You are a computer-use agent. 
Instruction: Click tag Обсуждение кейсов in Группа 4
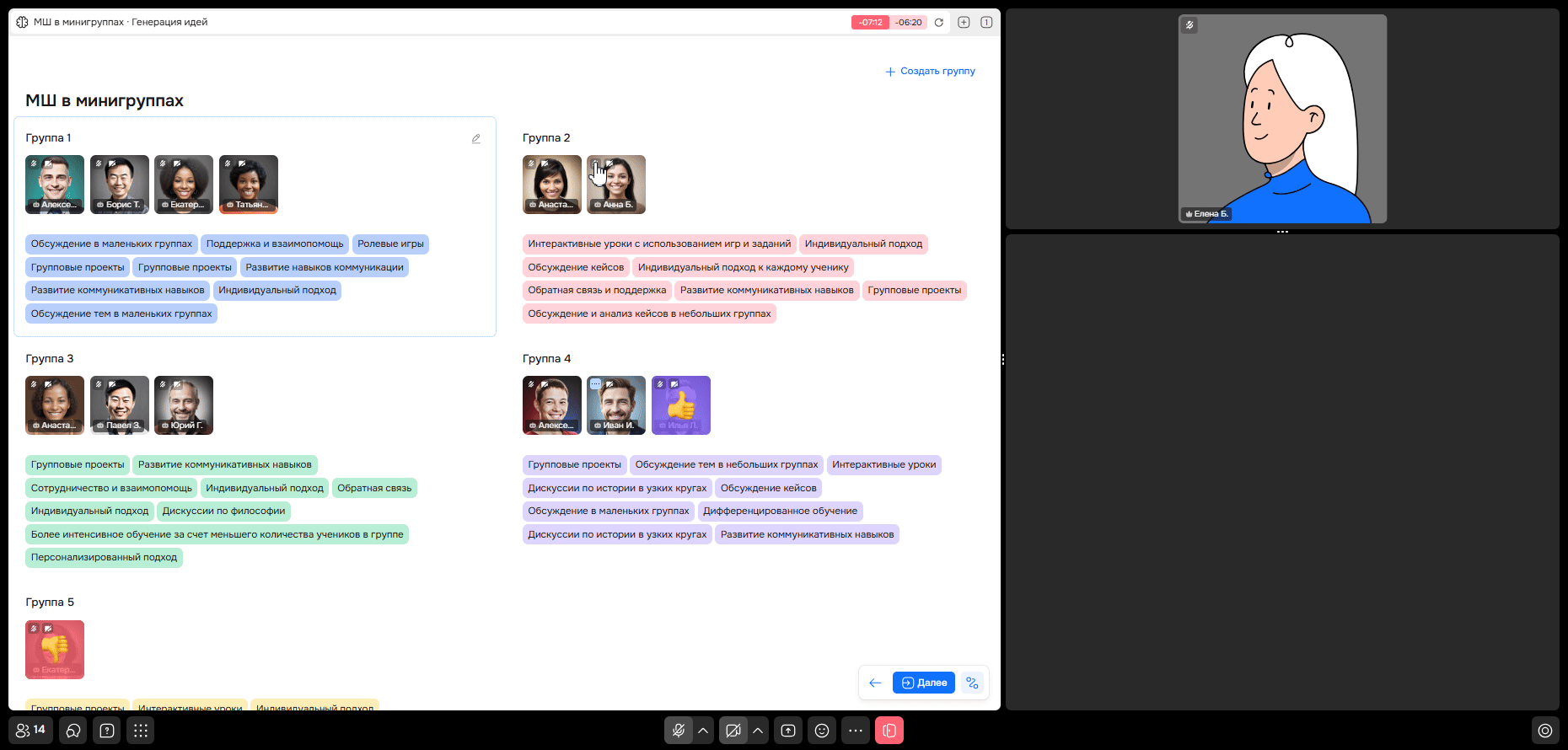click(768, 489)
